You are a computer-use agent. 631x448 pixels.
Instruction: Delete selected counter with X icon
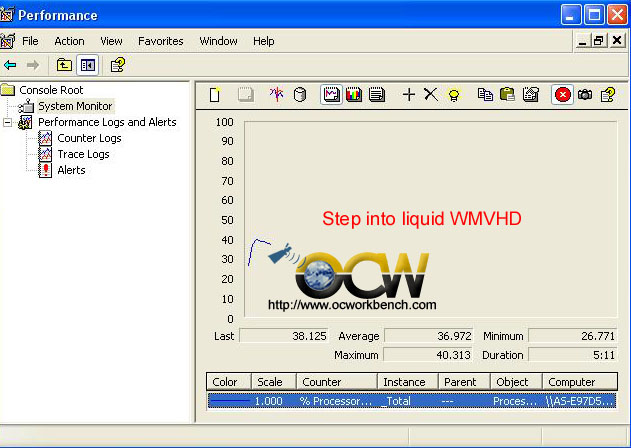click(431, 95)
